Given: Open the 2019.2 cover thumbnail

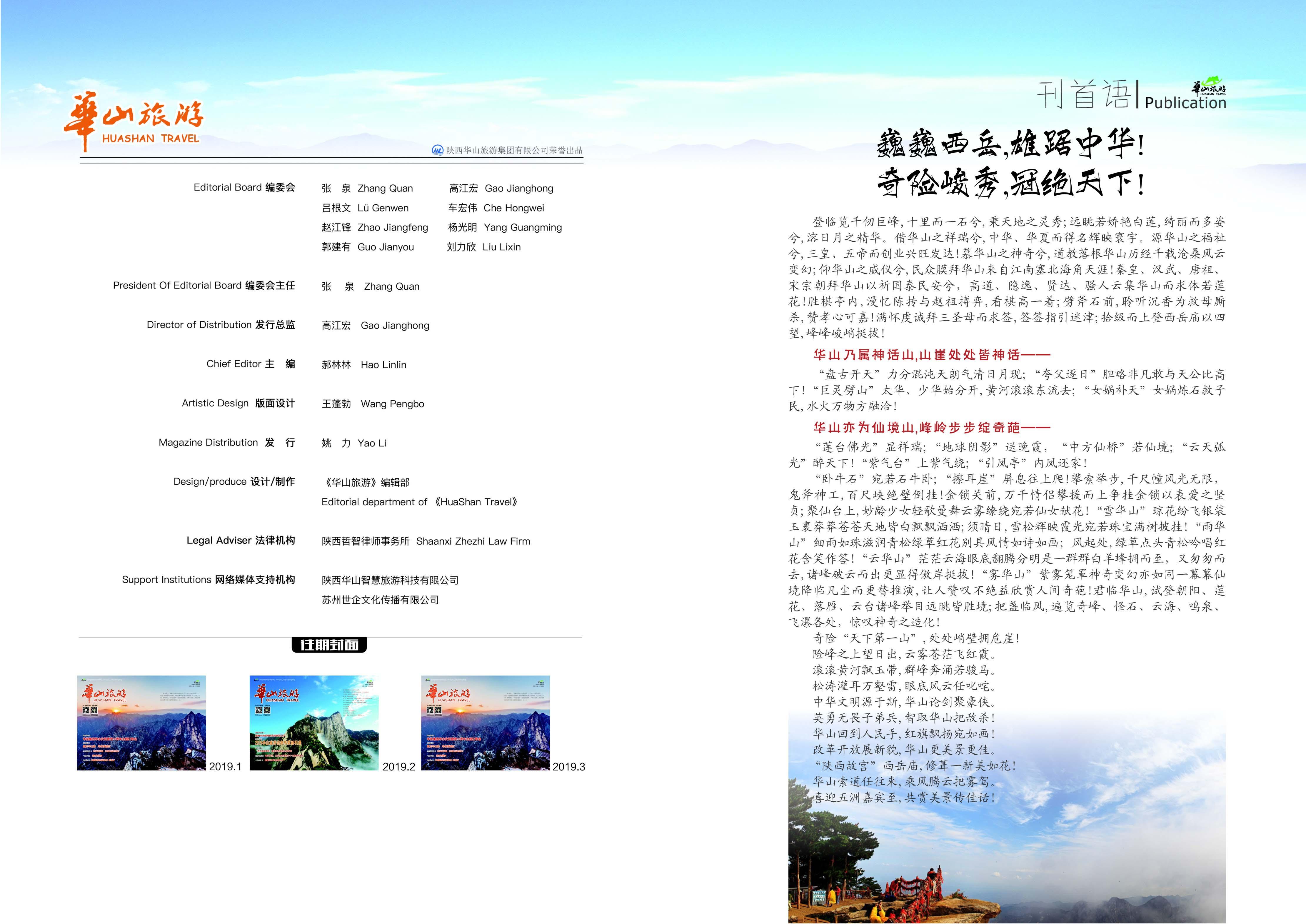Looking at the screenshot, I should 313,723.
